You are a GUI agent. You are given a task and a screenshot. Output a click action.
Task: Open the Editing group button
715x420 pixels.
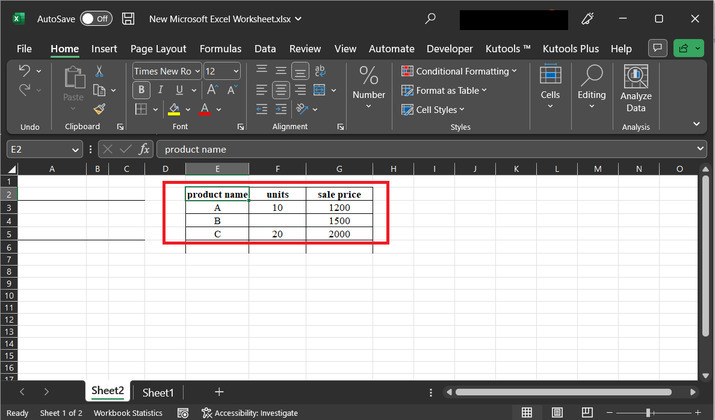coord(591,87)
